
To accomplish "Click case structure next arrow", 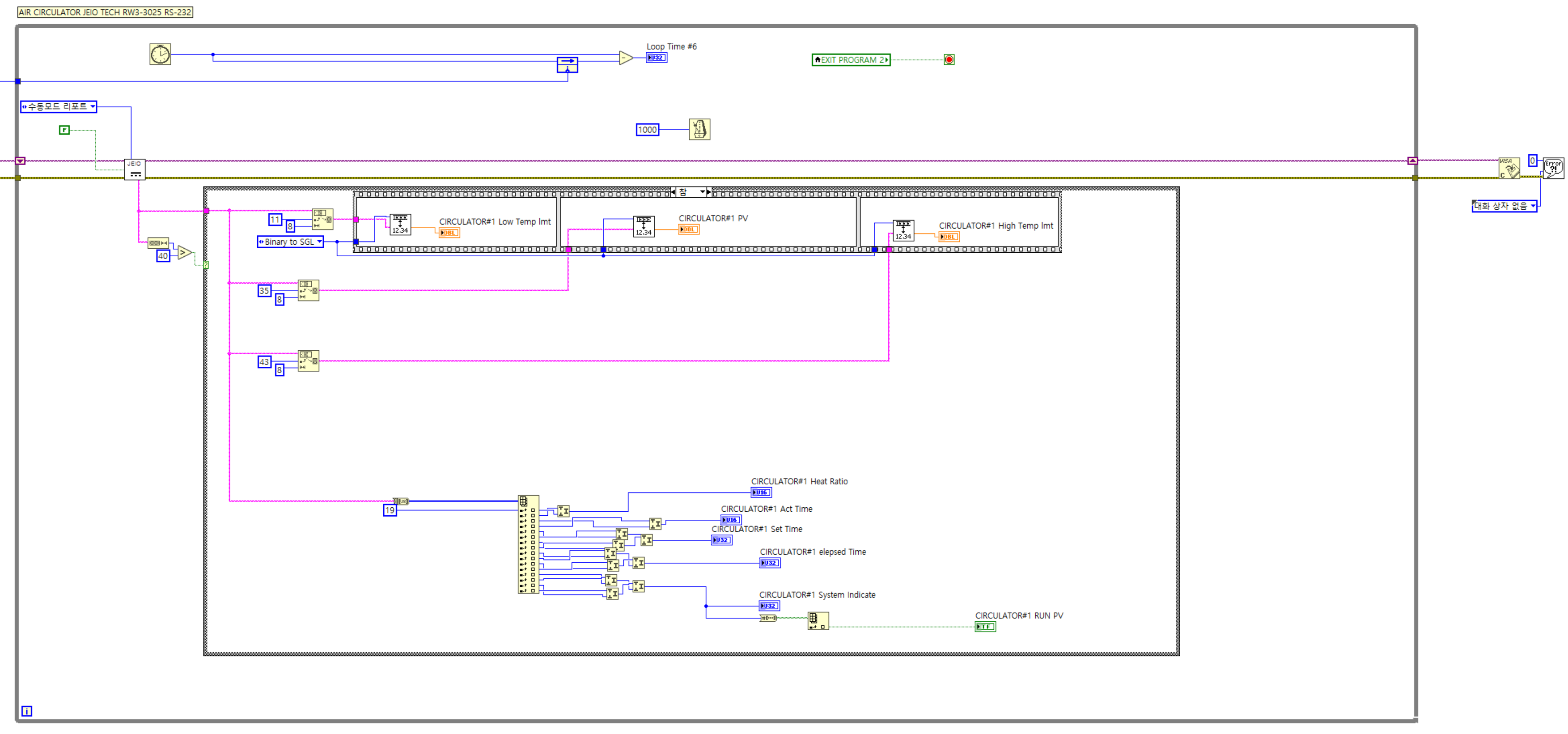I will (709, 192).
